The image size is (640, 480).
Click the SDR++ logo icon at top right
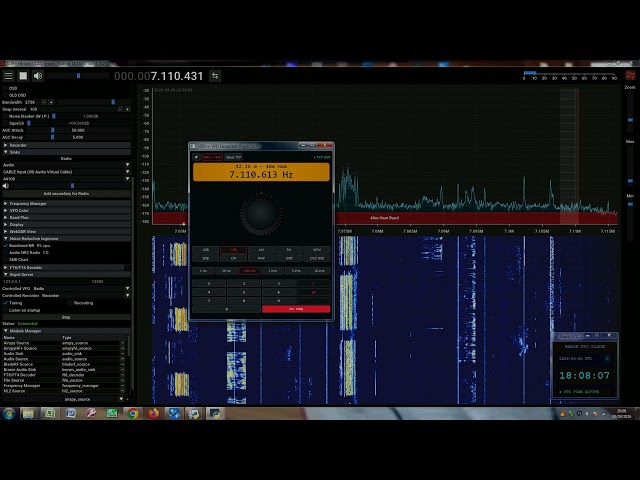pyautogui.click(x=630, y=76)
